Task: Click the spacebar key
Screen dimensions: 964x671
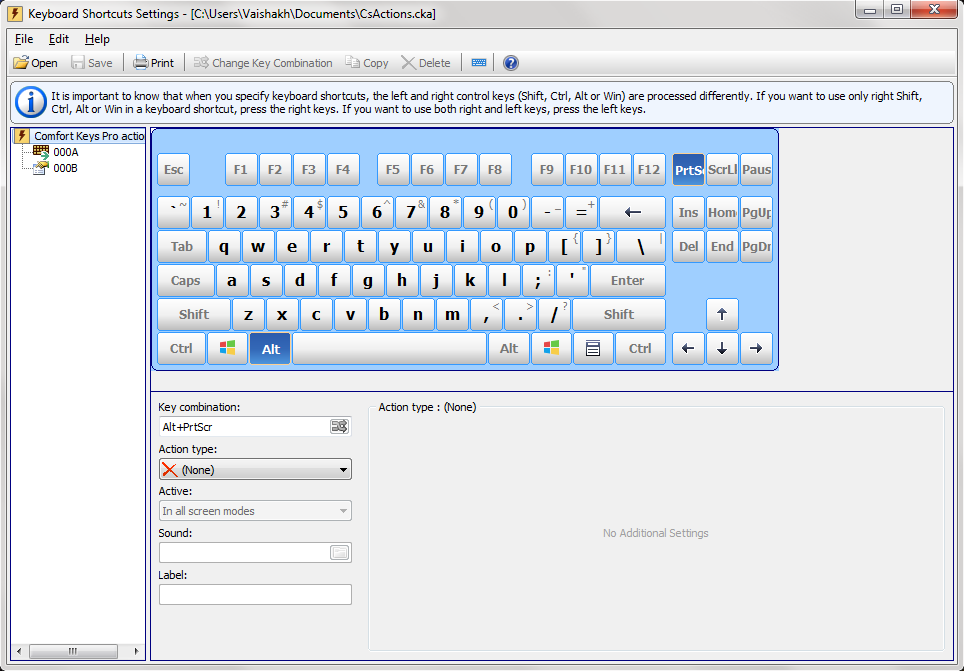Action: [389, 349]
